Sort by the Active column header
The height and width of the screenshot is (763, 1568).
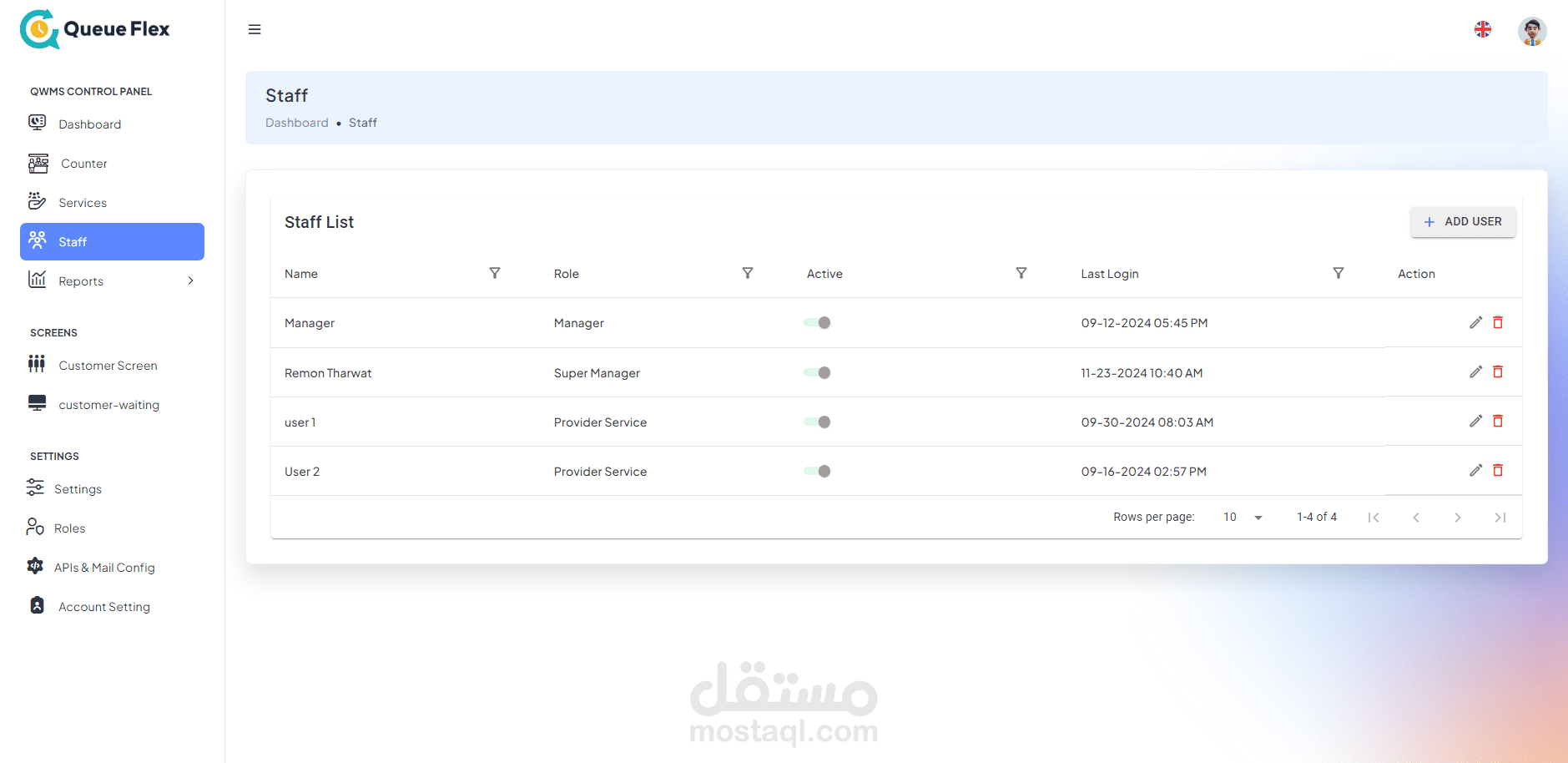(x=824, y=274)
